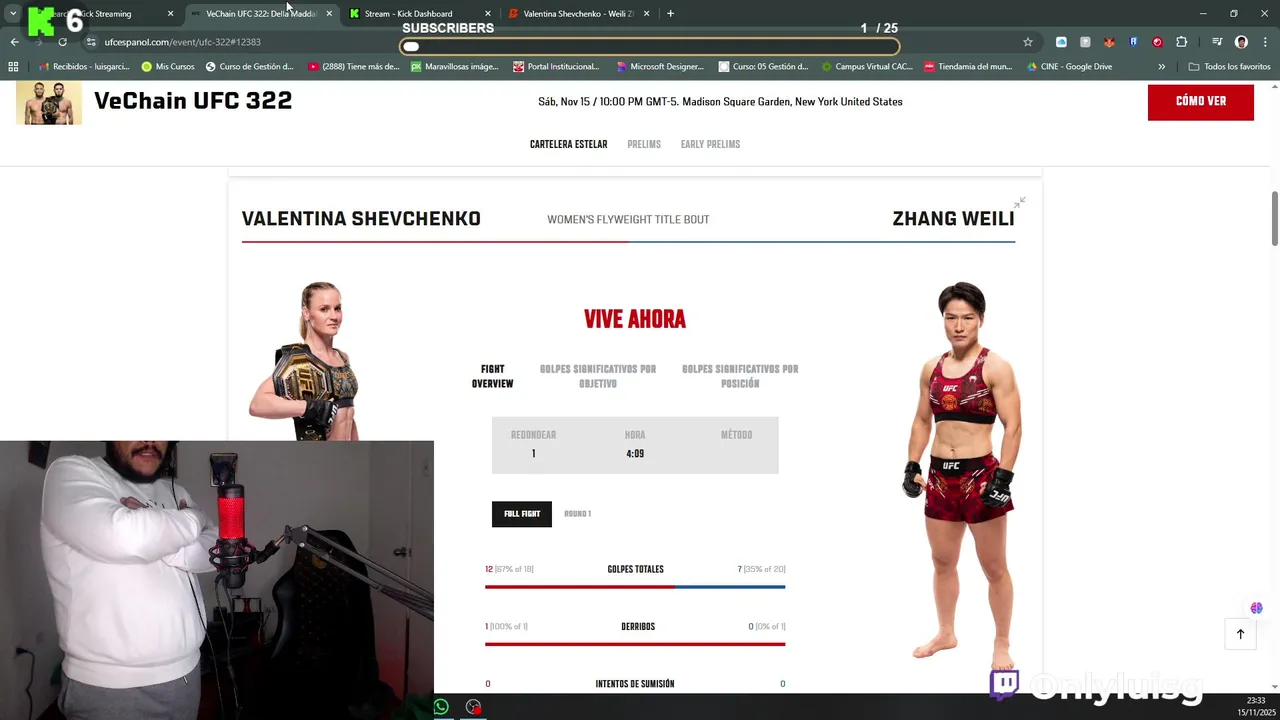
Task: Switch to the EARLY PRELIMS tab
Action: (x=710, y=145)
